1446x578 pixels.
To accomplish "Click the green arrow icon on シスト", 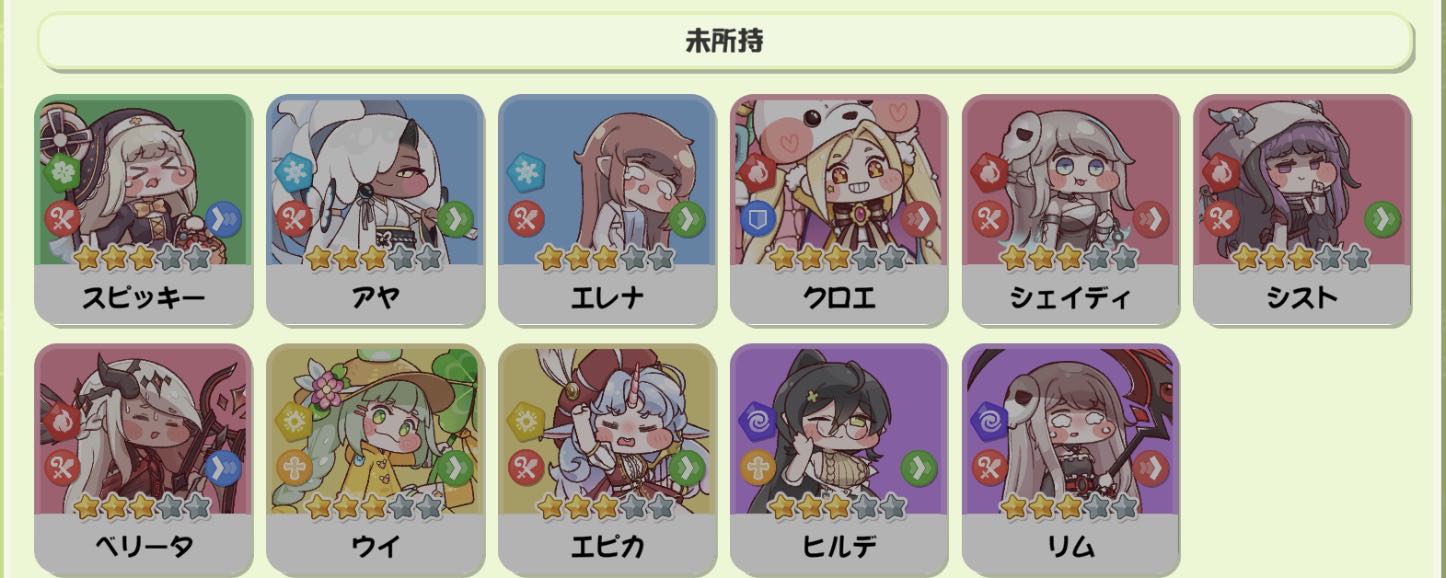I will tap(1382, 218).
